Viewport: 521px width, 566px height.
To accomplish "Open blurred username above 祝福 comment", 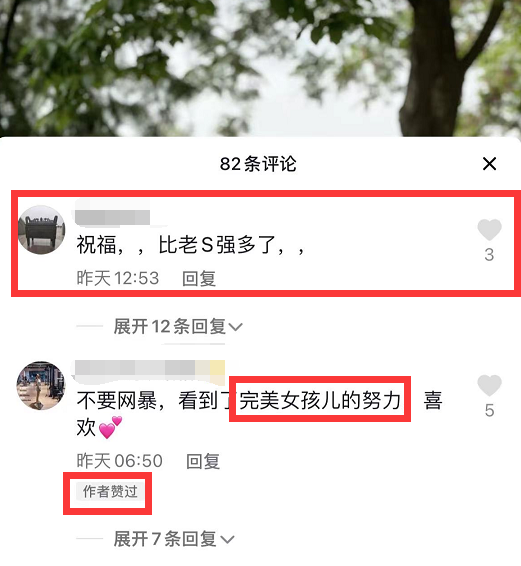I will 112,217.
